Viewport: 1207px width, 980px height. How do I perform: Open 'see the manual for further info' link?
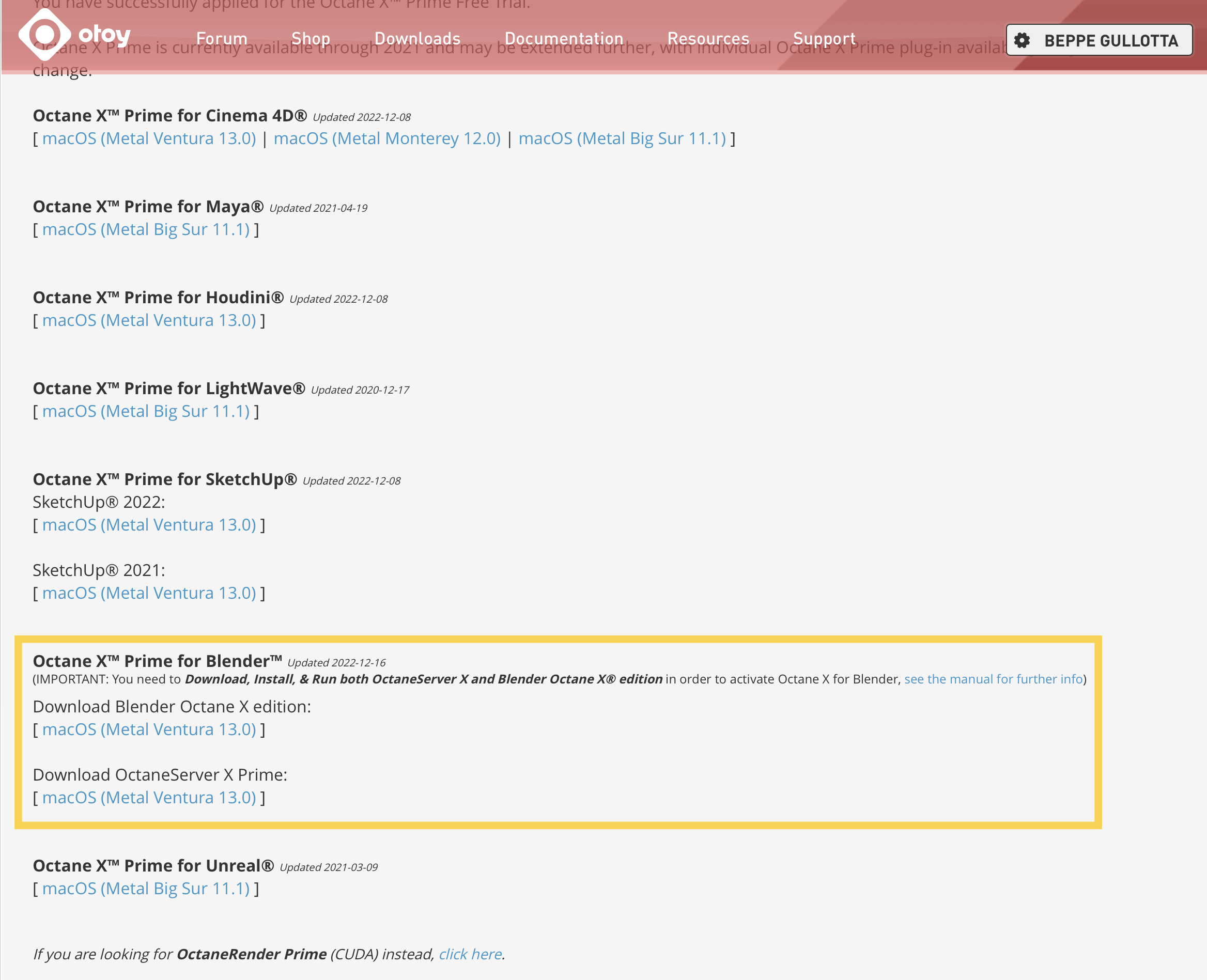(x=993, y=679)
